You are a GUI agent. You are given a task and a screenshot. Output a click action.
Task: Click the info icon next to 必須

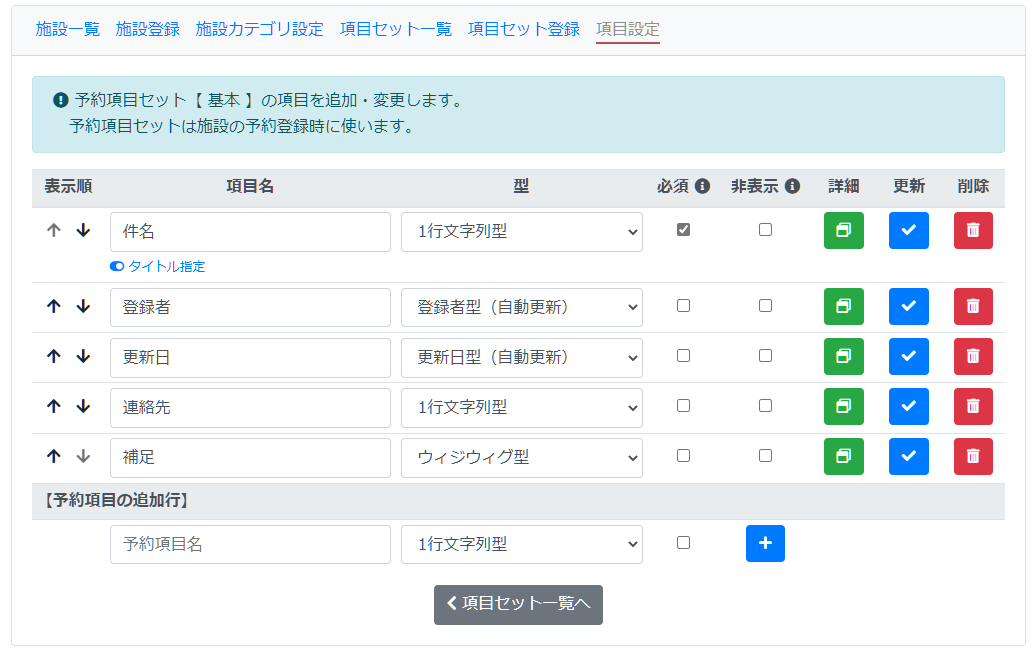tap(702, 186)
